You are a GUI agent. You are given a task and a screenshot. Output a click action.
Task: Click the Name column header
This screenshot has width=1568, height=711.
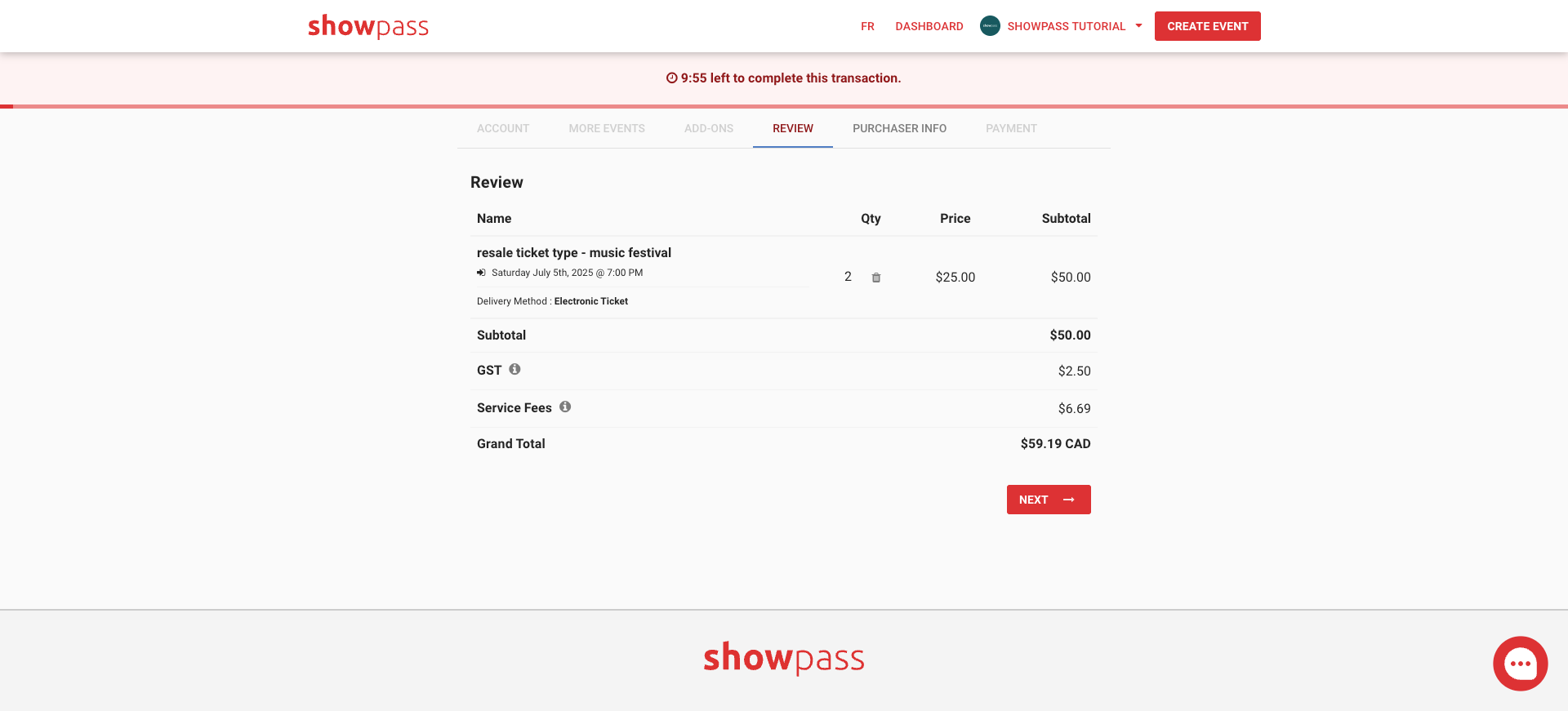click(494, 219)
